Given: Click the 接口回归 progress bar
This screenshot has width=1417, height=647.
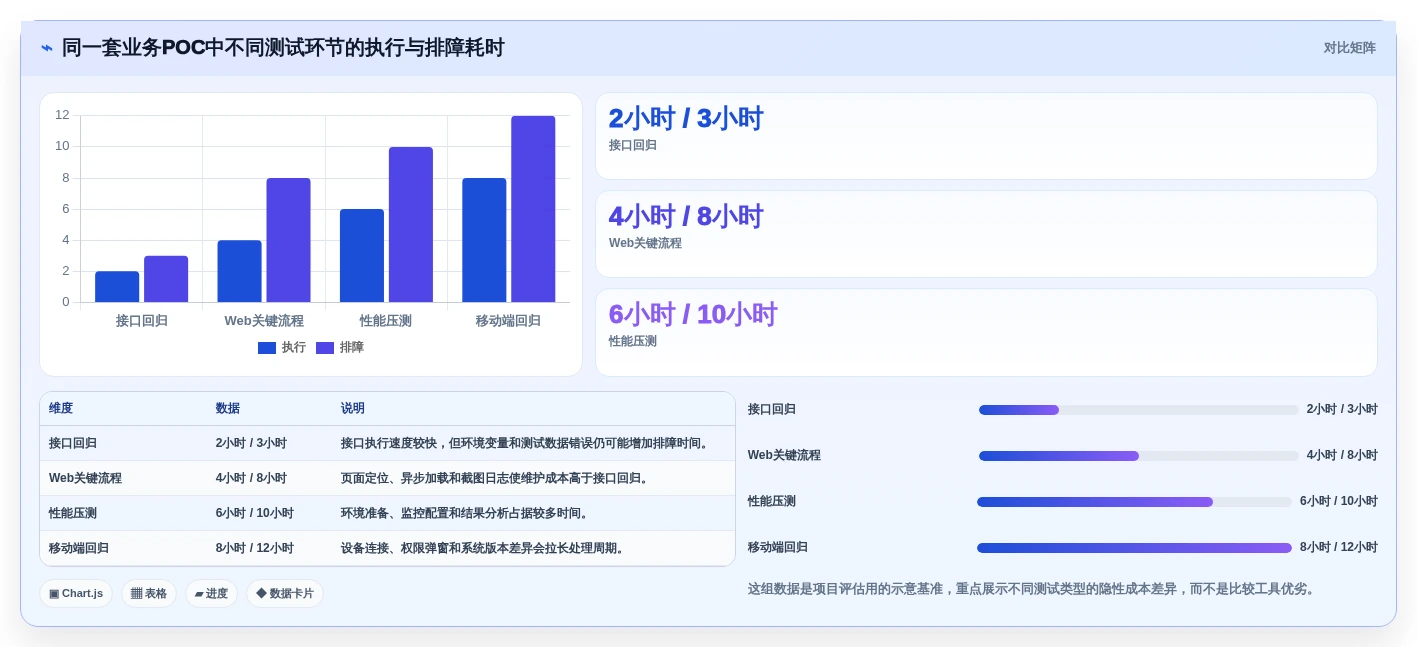Looking at the screenshot, I should pos(1138,410).
